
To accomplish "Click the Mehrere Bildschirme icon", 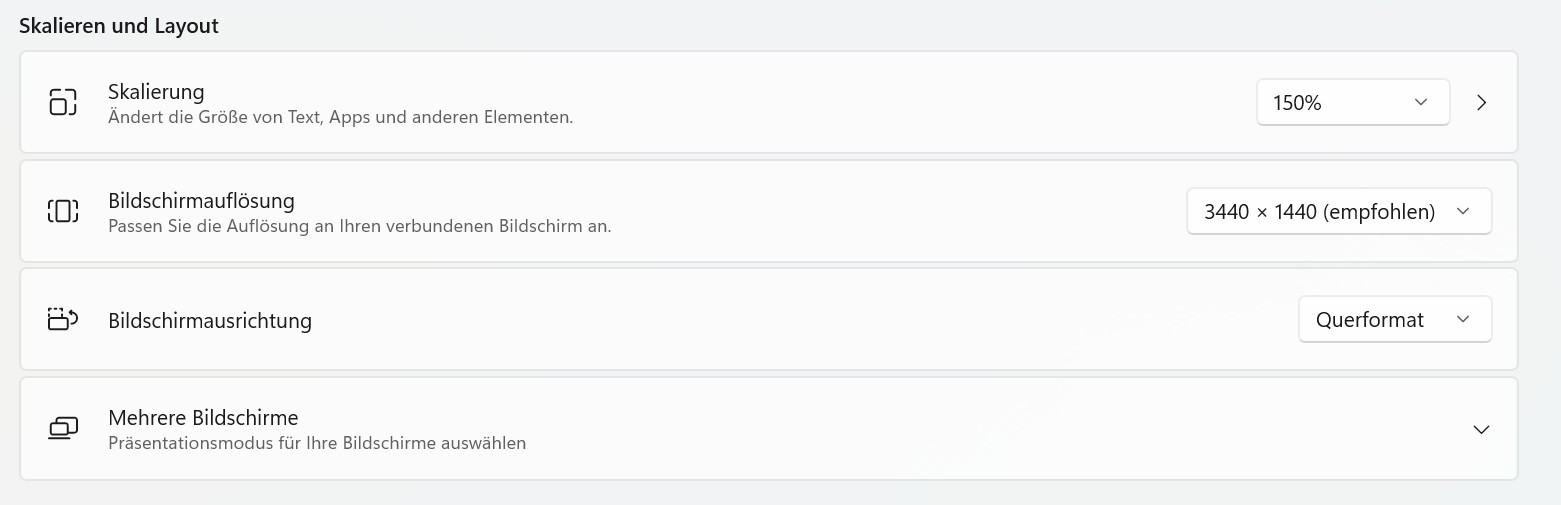I will coord(63,428).
